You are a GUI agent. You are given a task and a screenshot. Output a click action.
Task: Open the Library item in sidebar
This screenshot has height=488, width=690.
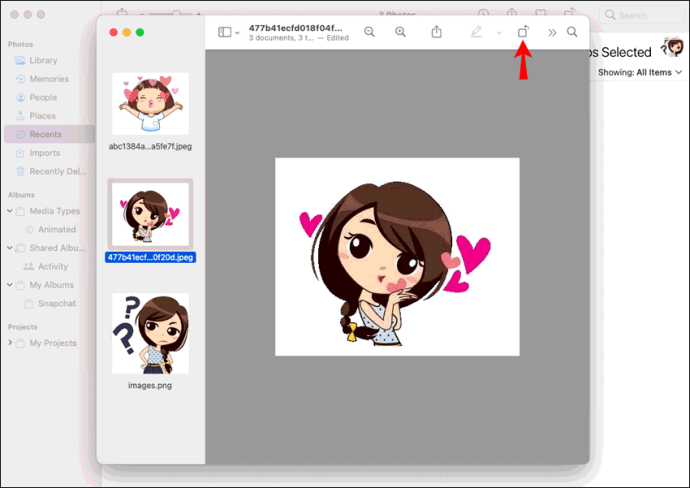pyautogui.click(x=45, y=61)
